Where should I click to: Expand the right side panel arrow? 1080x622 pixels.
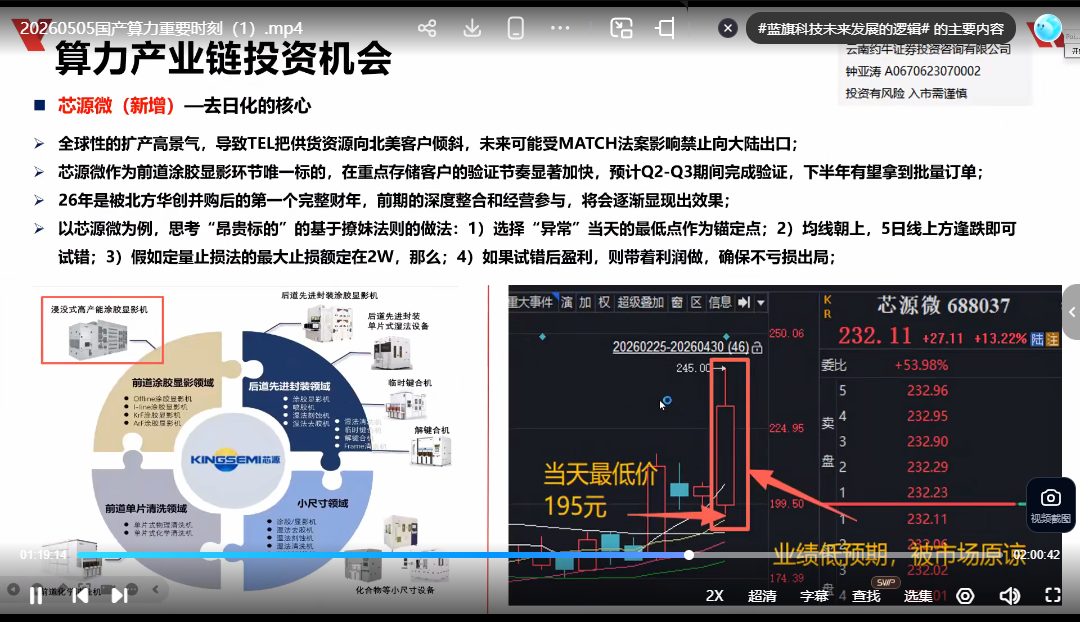1072,312
